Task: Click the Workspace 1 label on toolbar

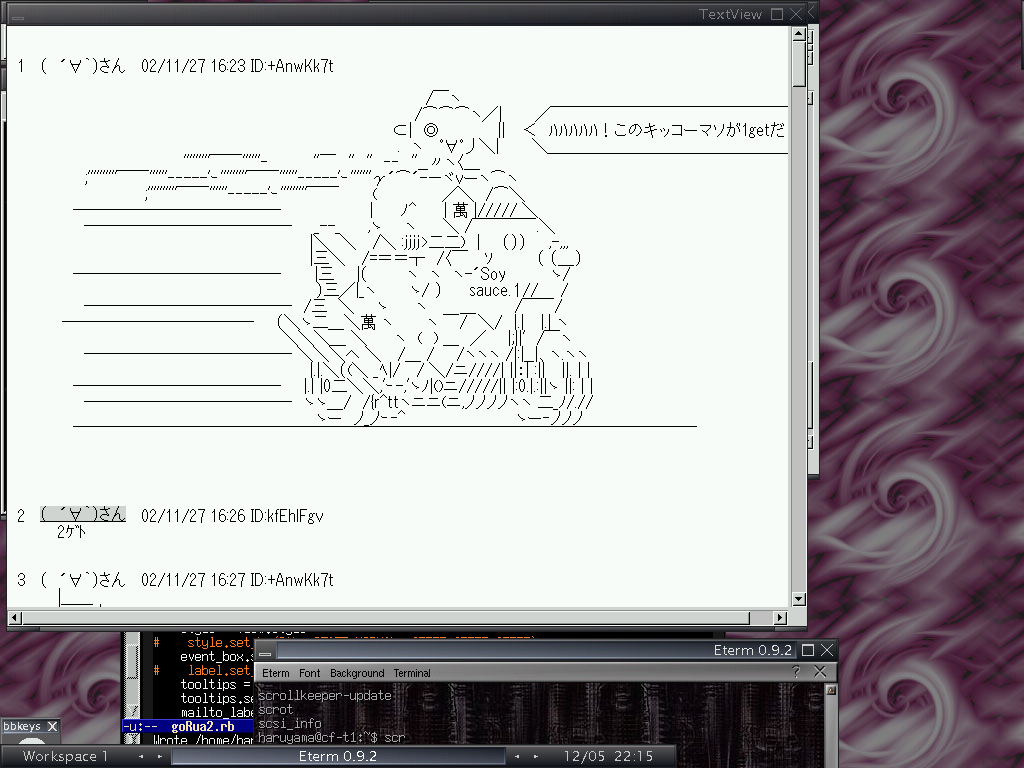Action: (x=65, y=756)
